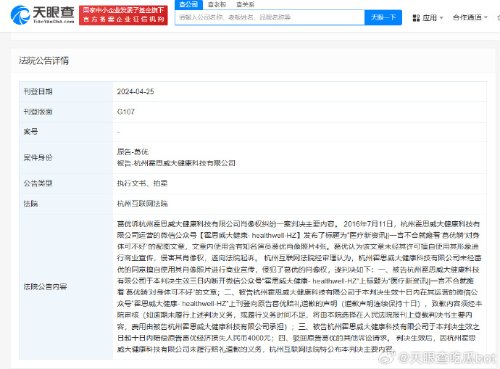The width and height of the screenshot is (500, 369).
Task: Switch to the 查老板 search tab
Action: (217, 4)
